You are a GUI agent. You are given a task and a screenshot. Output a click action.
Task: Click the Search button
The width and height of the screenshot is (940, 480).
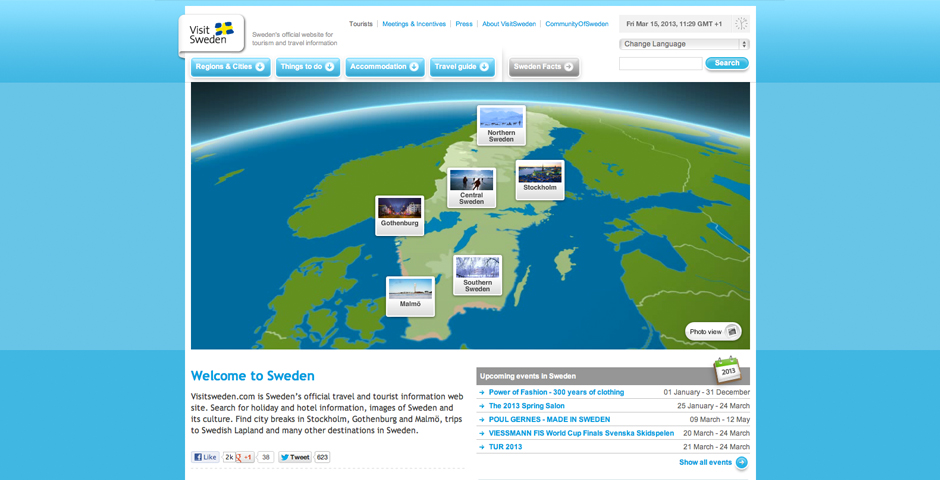point(727,63)
